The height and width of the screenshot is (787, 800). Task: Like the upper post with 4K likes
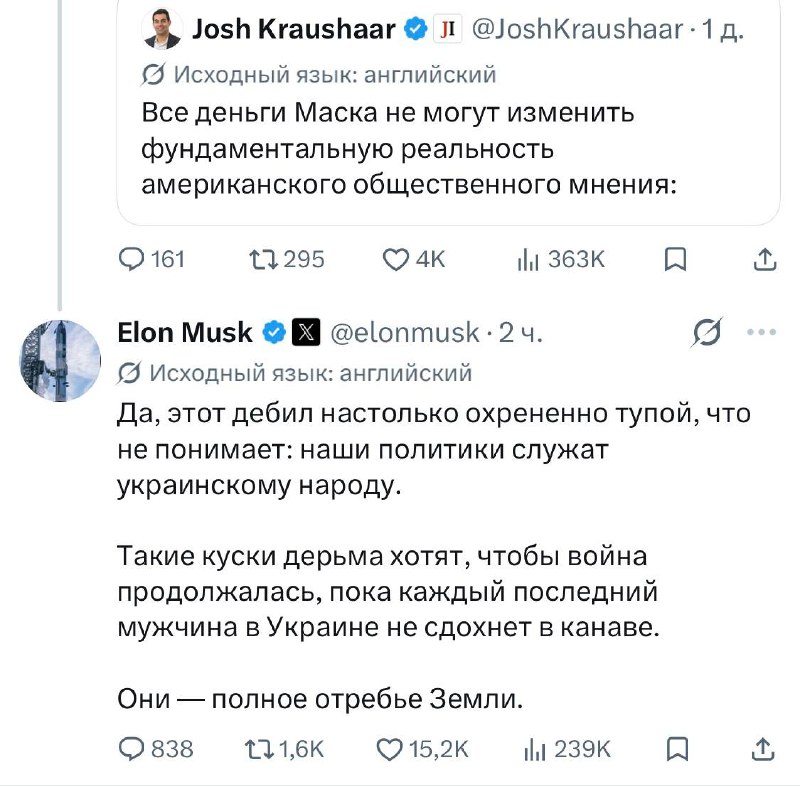tap(414, 259)
